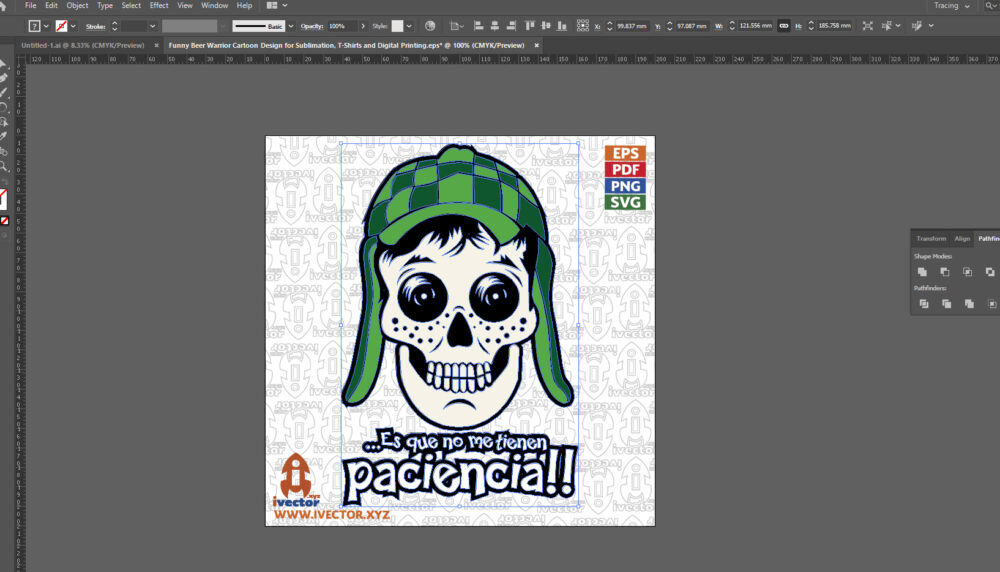
Task: Click the Home icon in the top corner
Action: tap(3, 5)
